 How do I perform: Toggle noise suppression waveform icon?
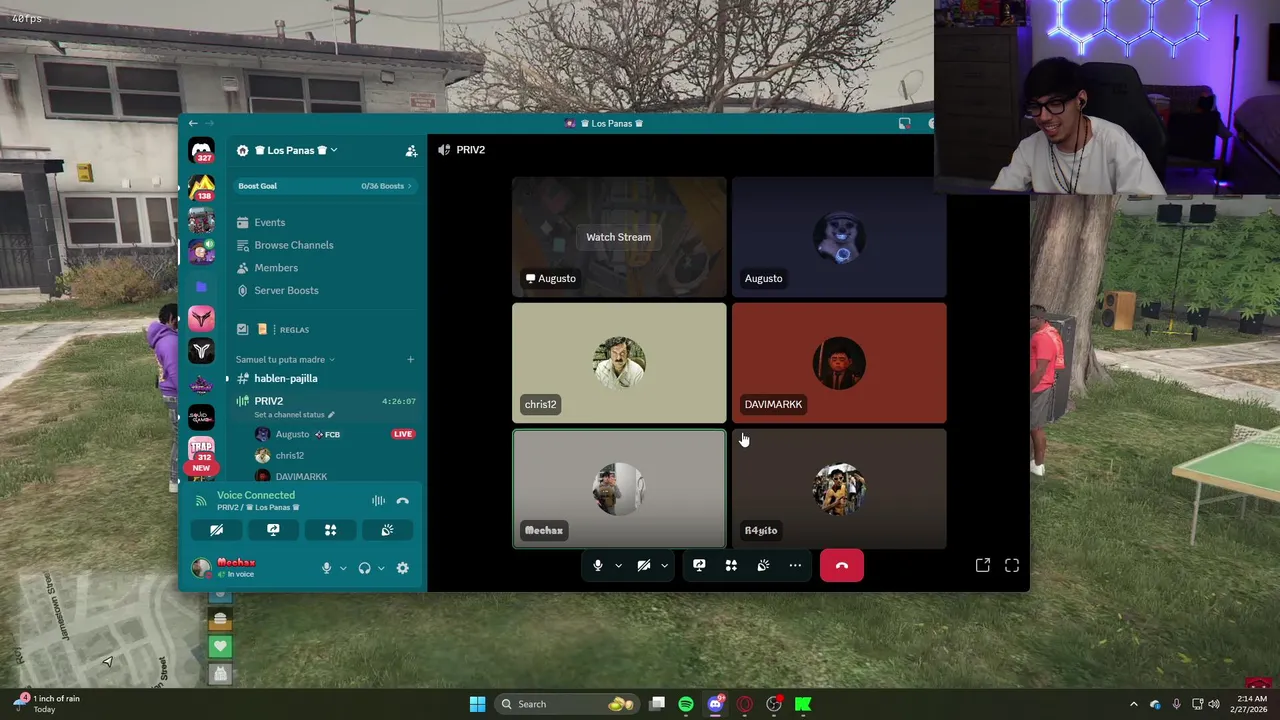[x=378, y=501]
